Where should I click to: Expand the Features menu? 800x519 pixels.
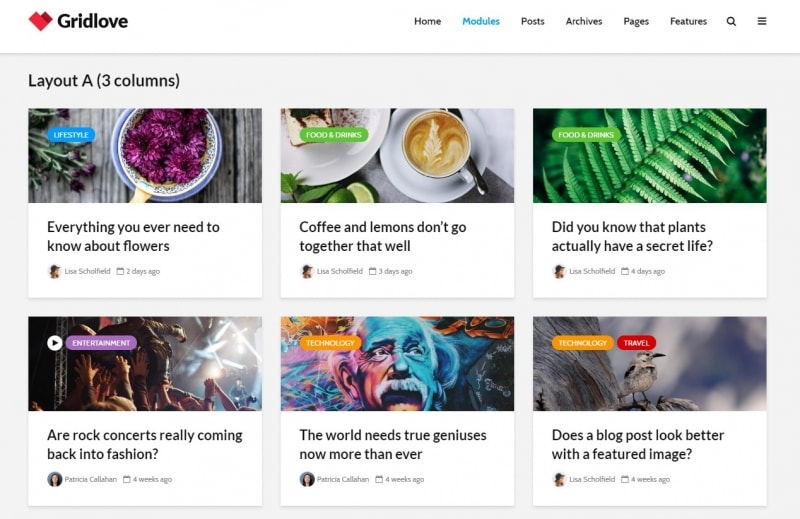point(688,21)
